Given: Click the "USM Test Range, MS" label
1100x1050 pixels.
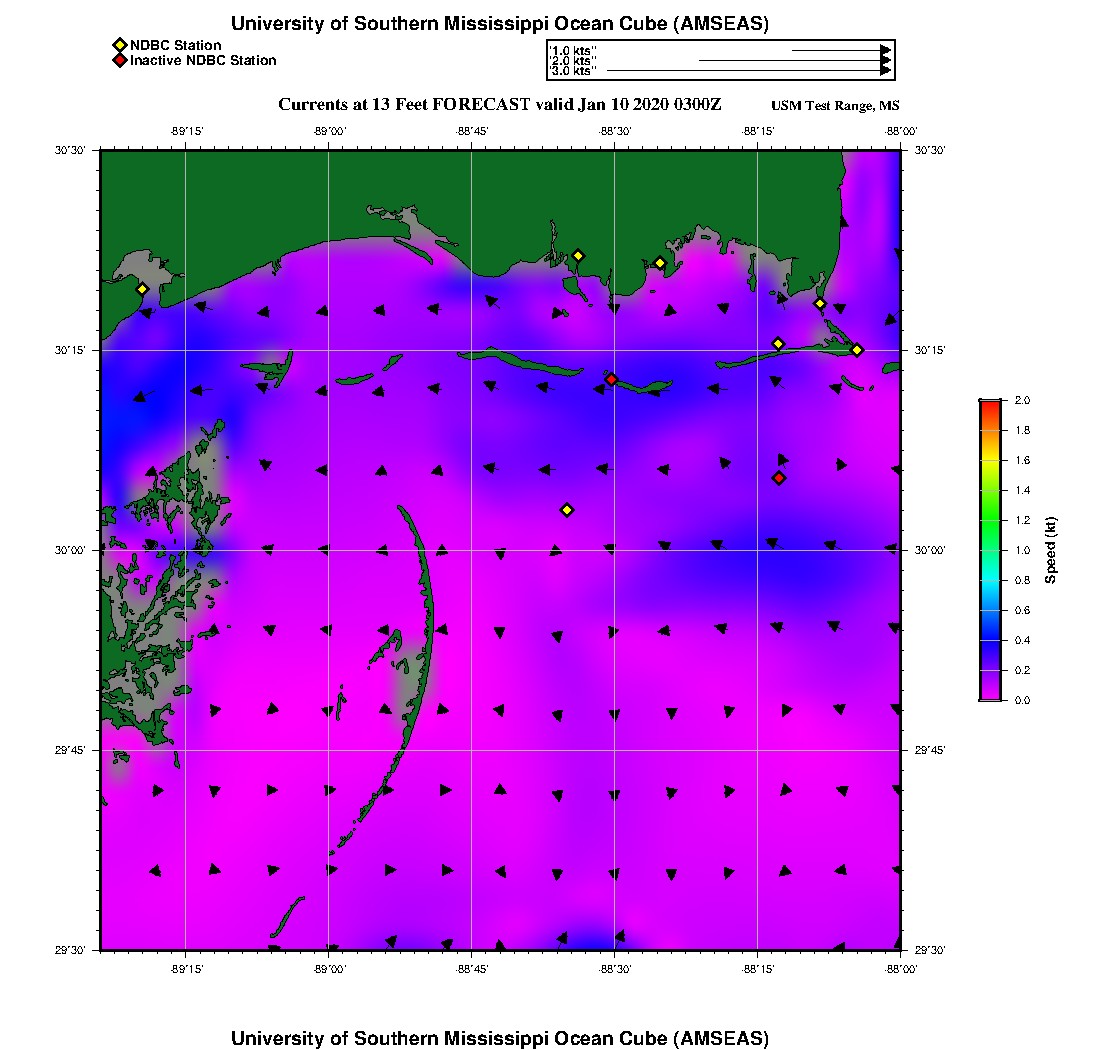Looking at the screenshot, I should coord(835,106).
